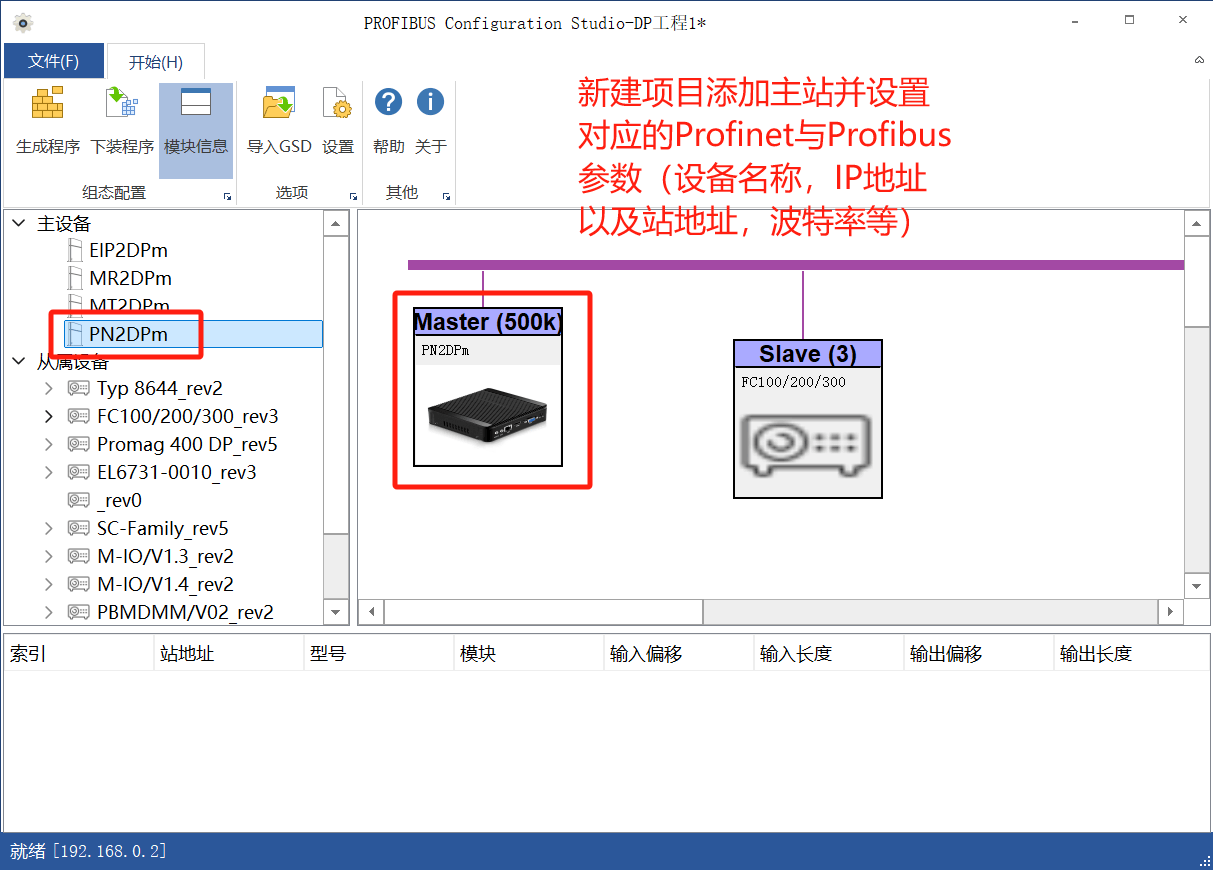Select MR2DPm master device

click(130, 278)
